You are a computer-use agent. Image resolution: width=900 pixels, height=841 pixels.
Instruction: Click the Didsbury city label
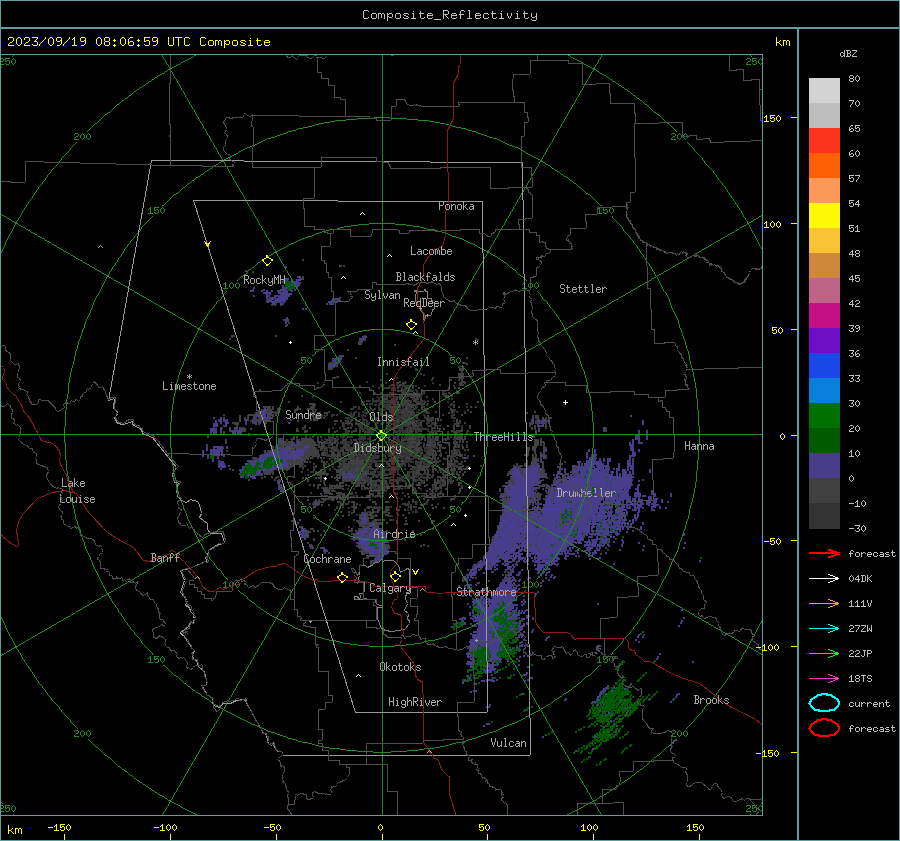(378, 448)
